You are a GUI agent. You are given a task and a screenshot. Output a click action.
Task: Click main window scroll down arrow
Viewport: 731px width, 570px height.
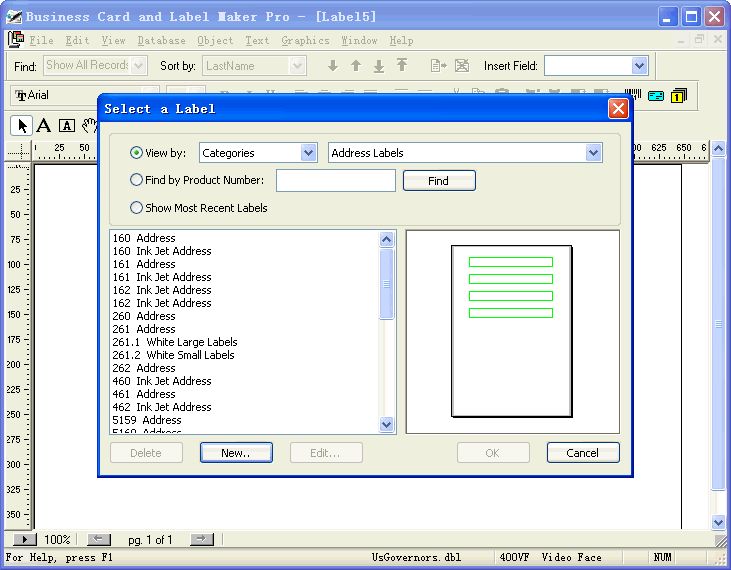coord(718,522)
